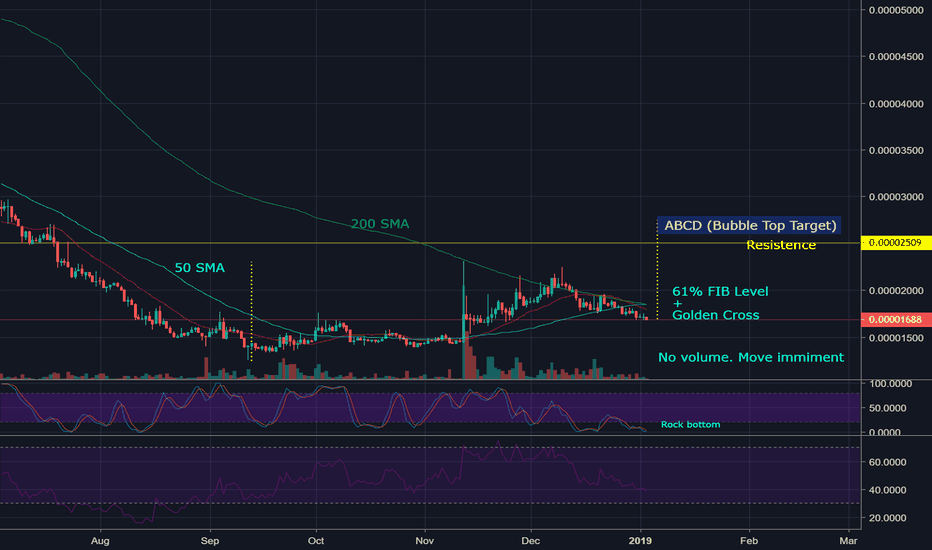Click the 200 SMA annotation label
Viewport: 932px width, 550px height.
coord(380,224)
